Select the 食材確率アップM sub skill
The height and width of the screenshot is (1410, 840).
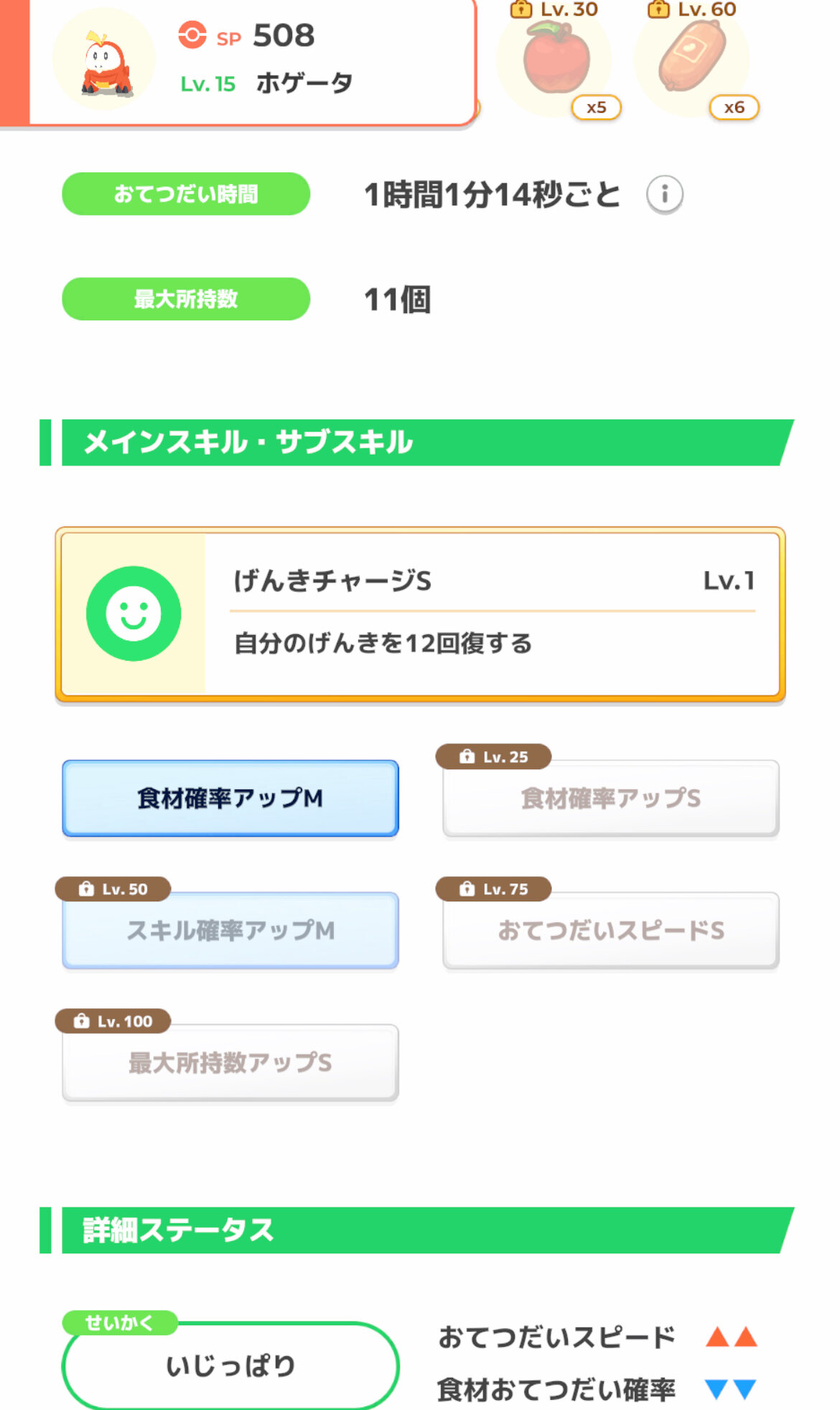point(230,798)
